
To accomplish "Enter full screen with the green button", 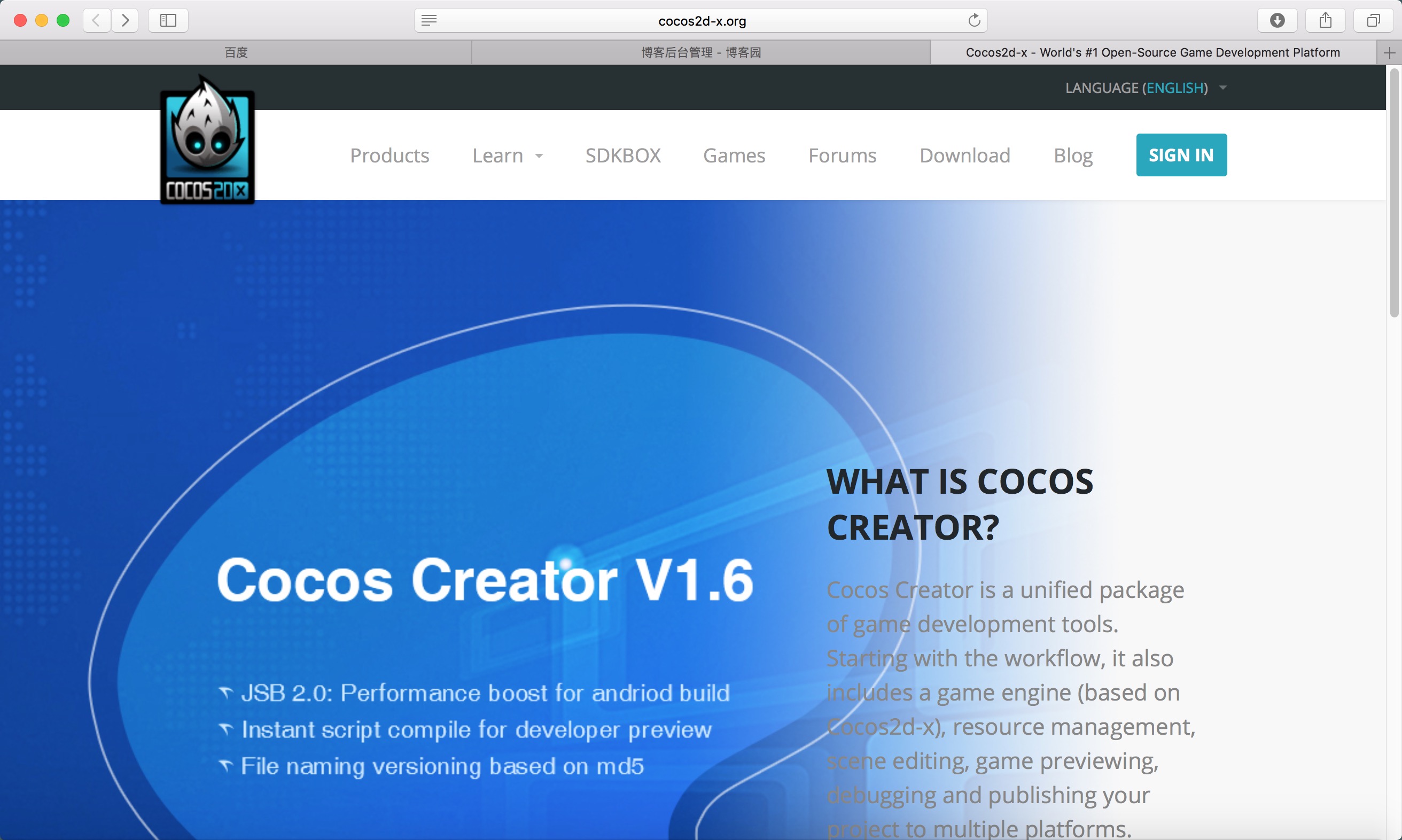I will (x=64, y=20).
